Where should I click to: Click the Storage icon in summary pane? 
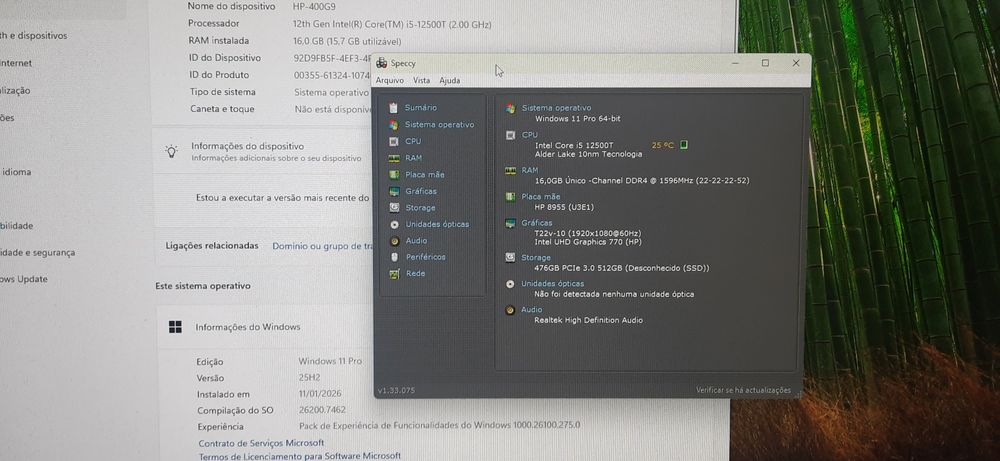click(510, 258)
